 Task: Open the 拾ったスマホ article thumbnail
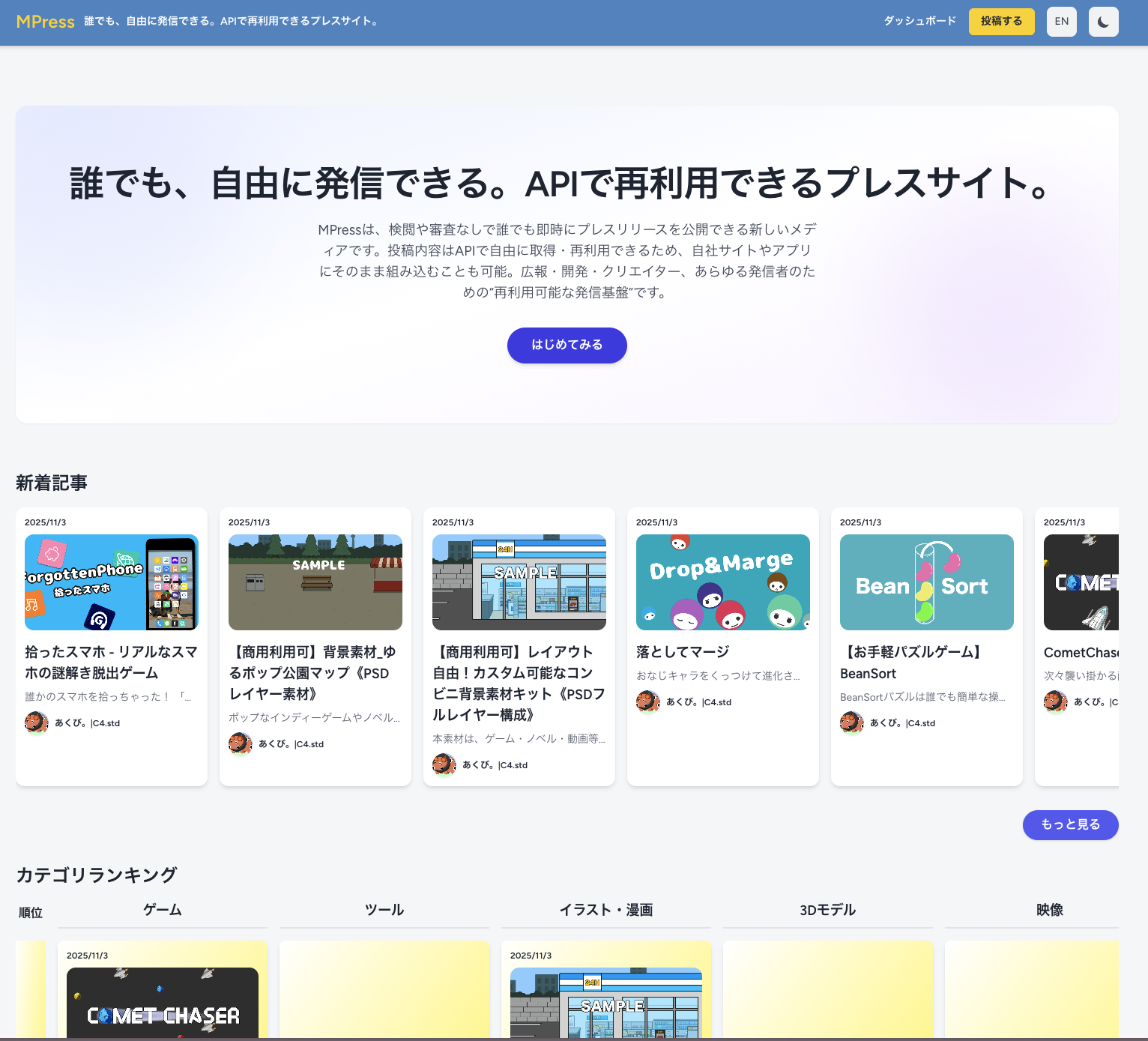[111, 582]
